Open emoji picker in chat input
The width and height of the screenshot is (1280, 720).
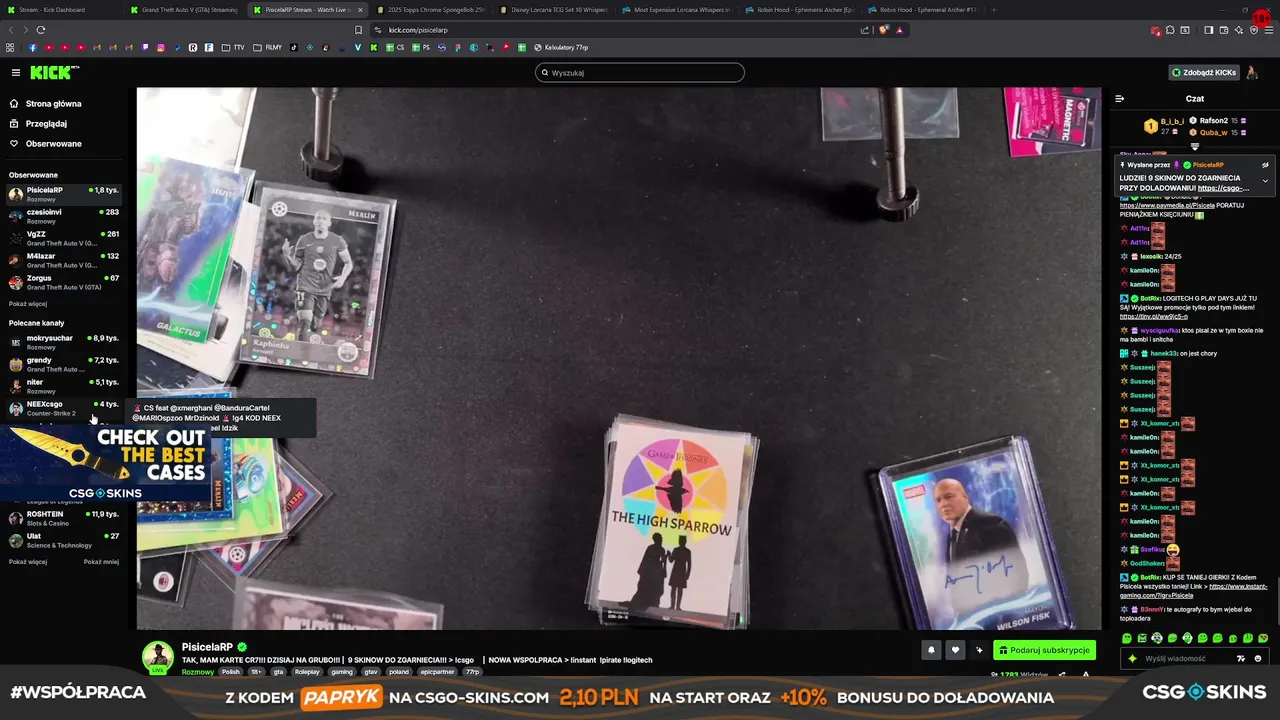pos(1258,659)
